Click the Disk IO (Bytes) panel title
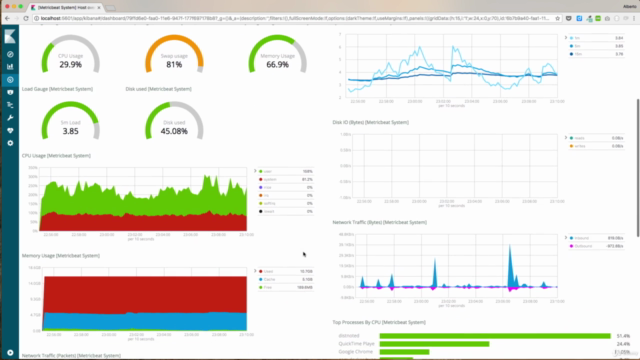The image size is (640, 360). [x=371, y=122]
